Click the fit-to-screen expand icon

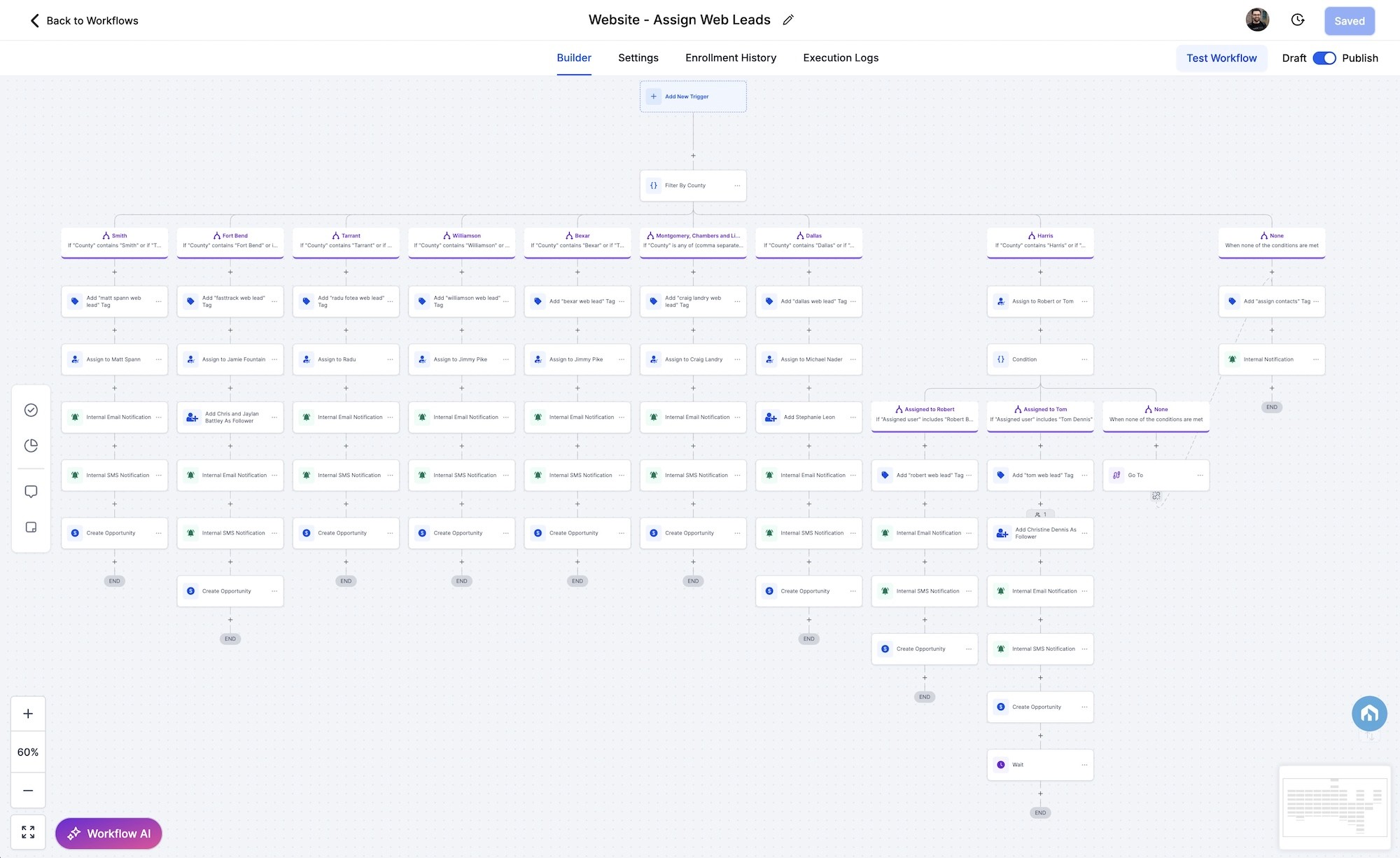point(28,832)
